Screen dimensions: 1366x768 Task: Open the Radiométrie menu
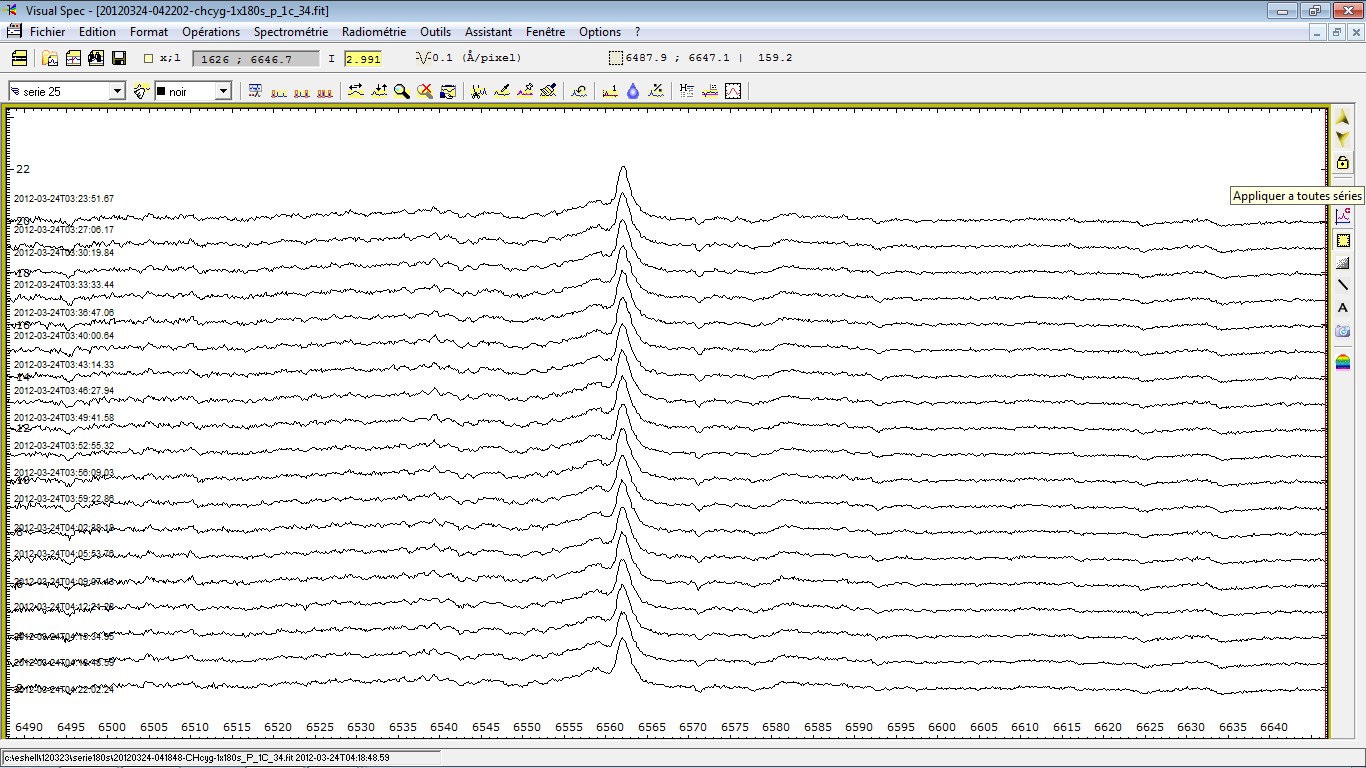[374, 32]
